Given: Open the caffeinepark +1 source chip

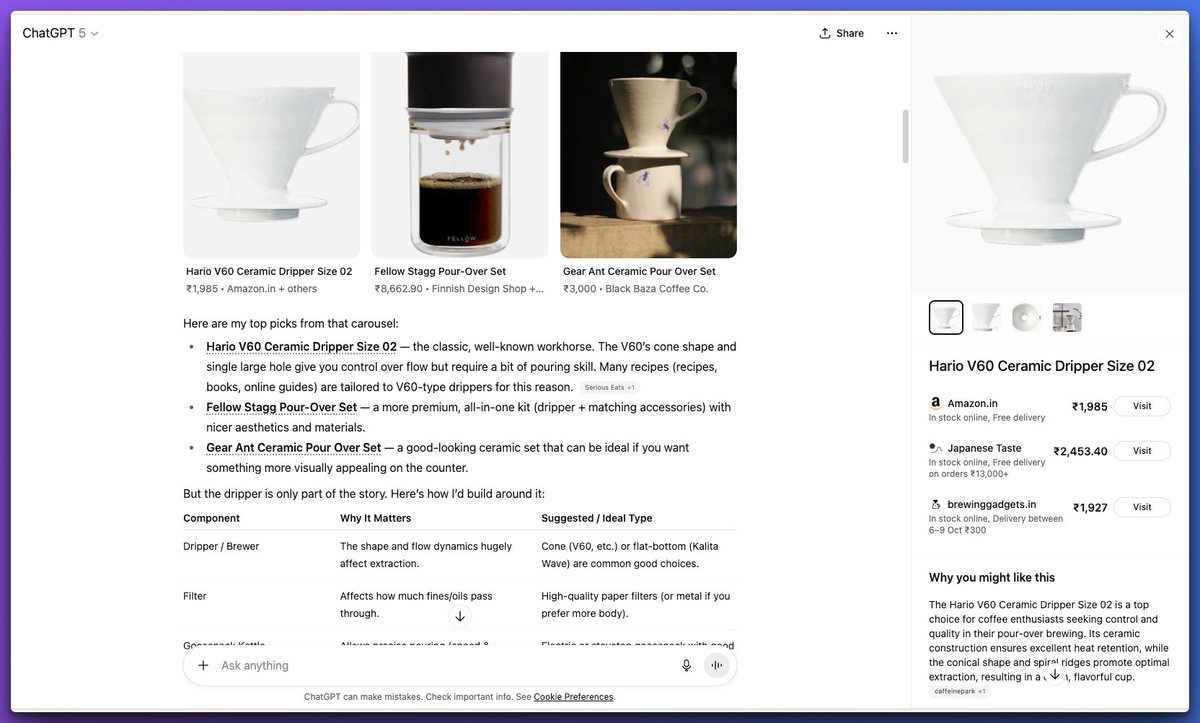Looking at the screenshot, I should [960, 691].
